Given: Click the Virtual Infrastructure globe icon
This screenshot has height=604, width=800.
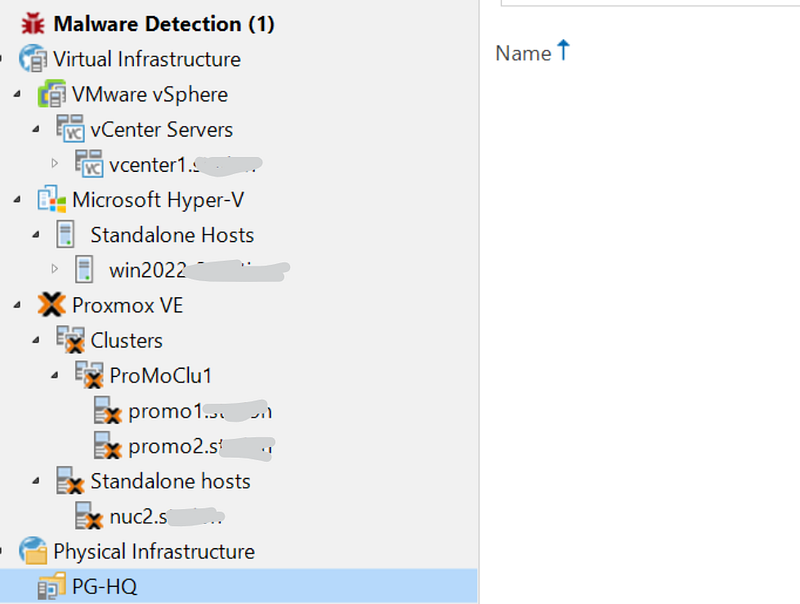Looking at the screenshot, I should tap(32, 59).
